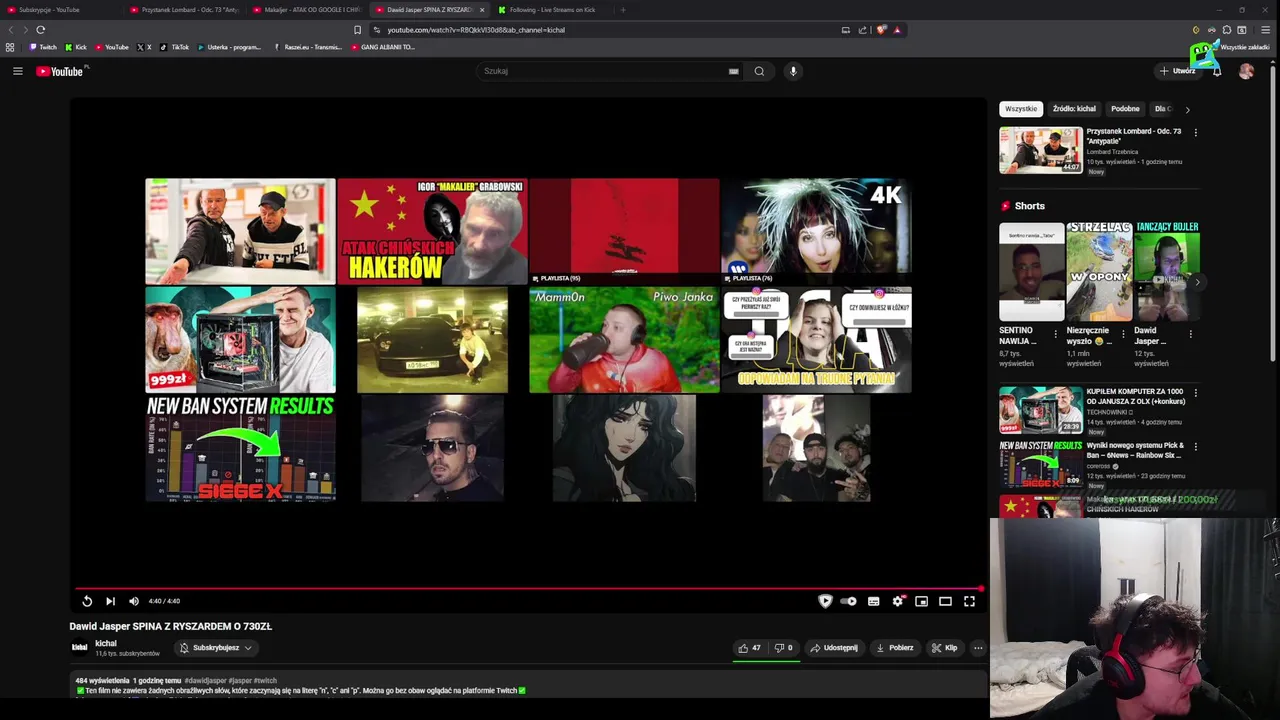Open the kichal channel avatar
Image resolution: width=1280 pixels, height=720 pixels.
(x=79, y=648)
